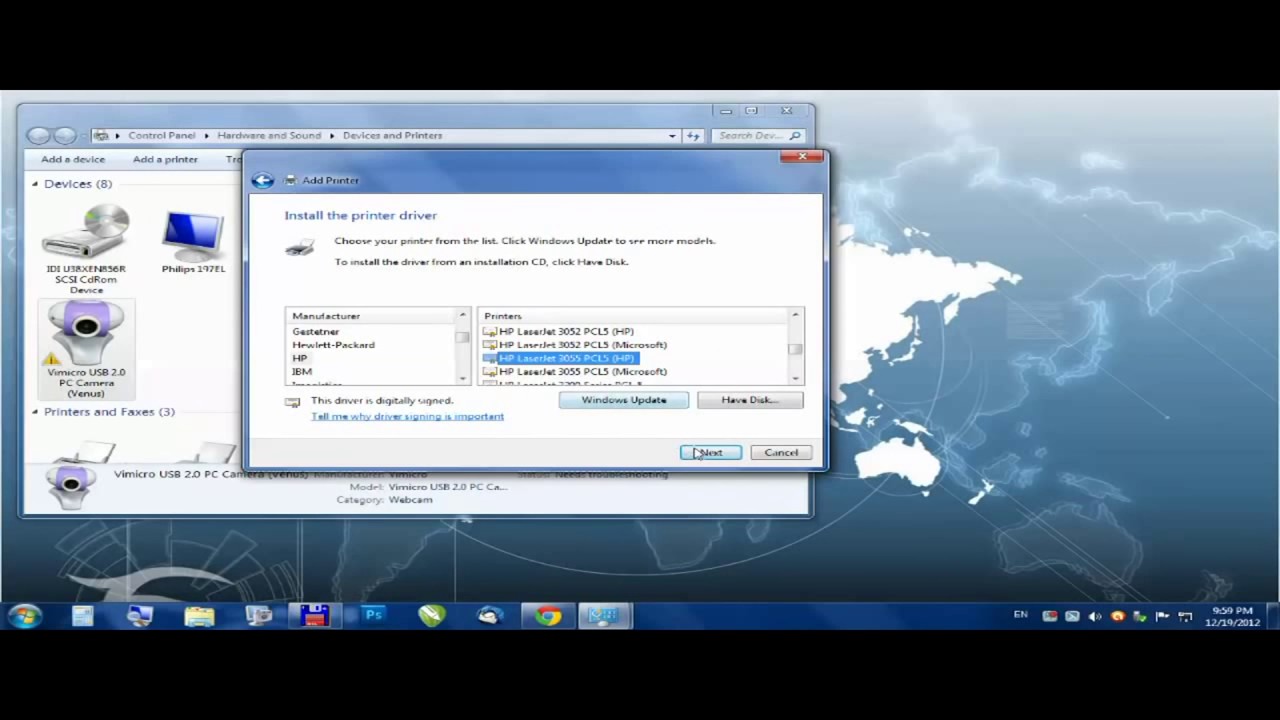Click the address bar refresh button
Viewport: 1280px width, 720px height.
[x=693, y=135]
